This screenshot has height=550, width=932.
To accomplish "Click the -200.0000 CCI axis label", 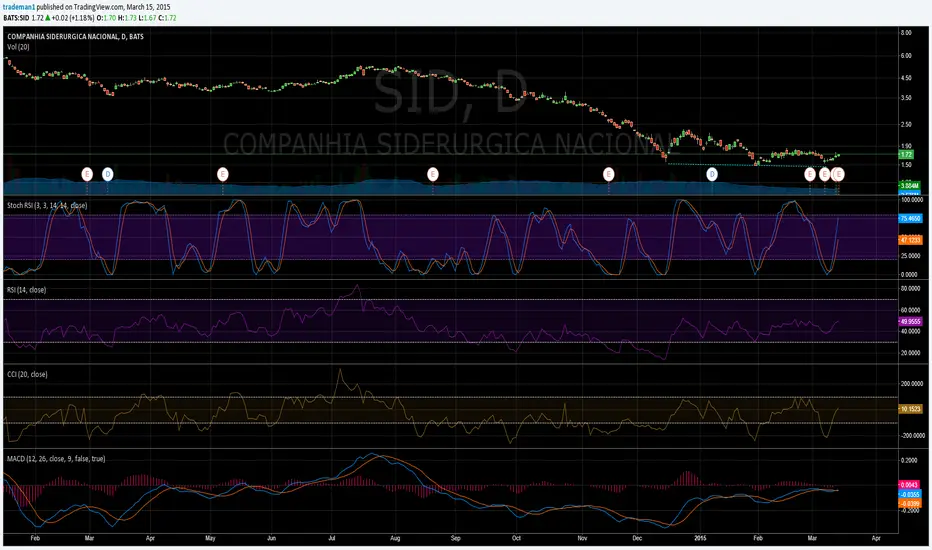I will coord(912,435).
